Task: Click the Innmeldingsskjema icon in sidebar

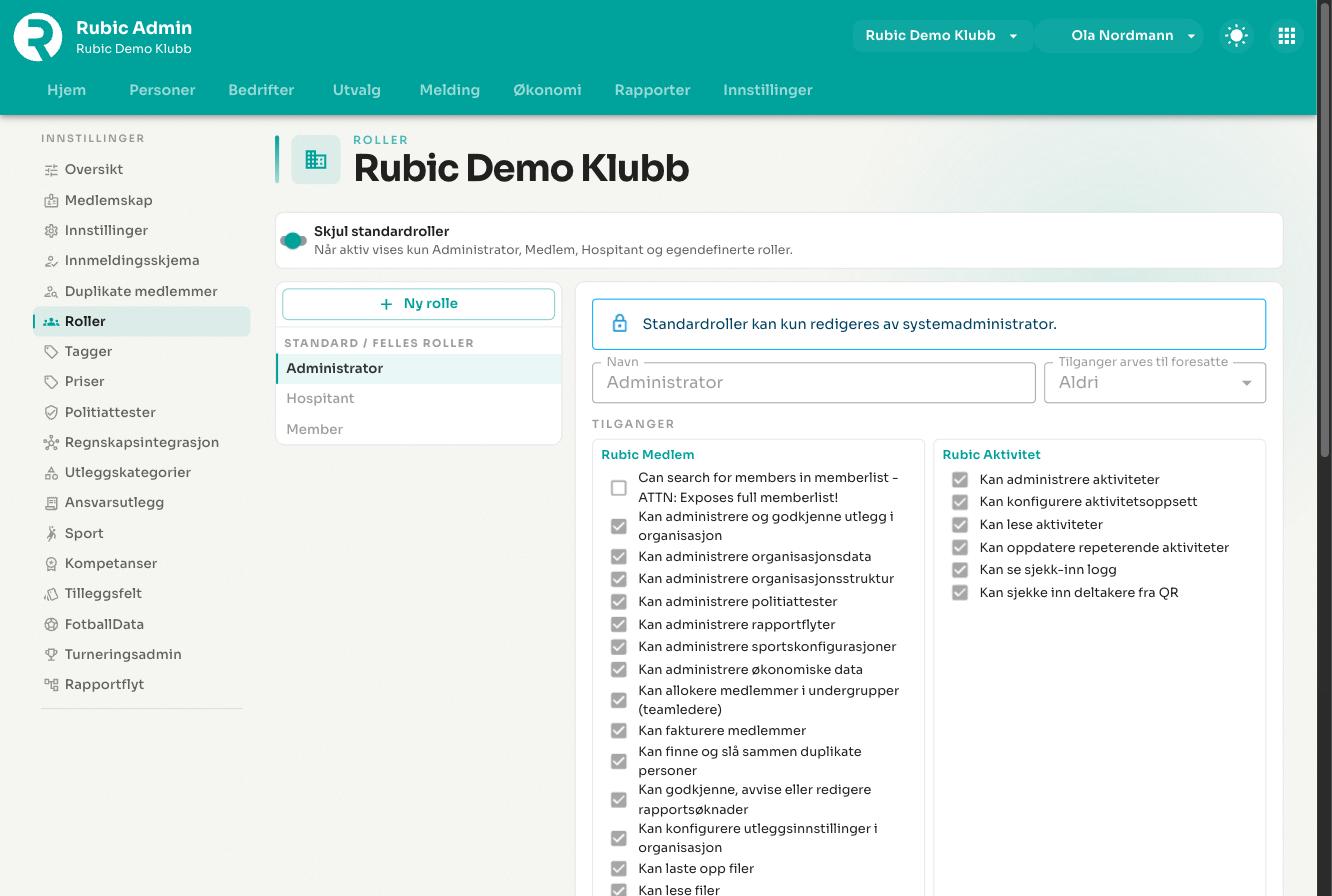Action: tap(51, 261)
